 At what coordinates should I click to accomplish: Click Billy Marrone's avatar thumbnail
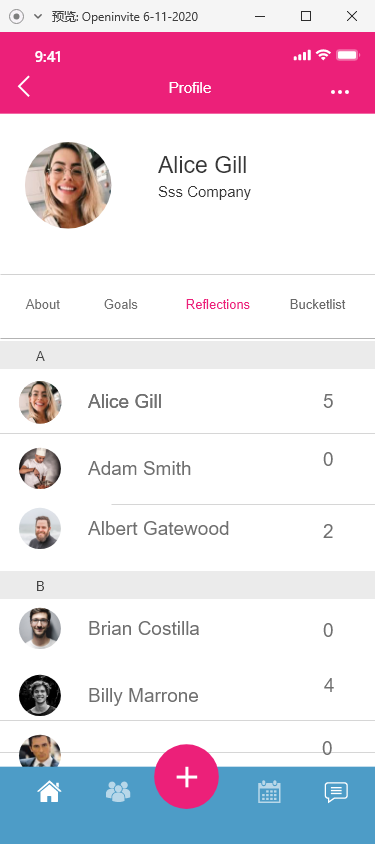pos(40,695)
